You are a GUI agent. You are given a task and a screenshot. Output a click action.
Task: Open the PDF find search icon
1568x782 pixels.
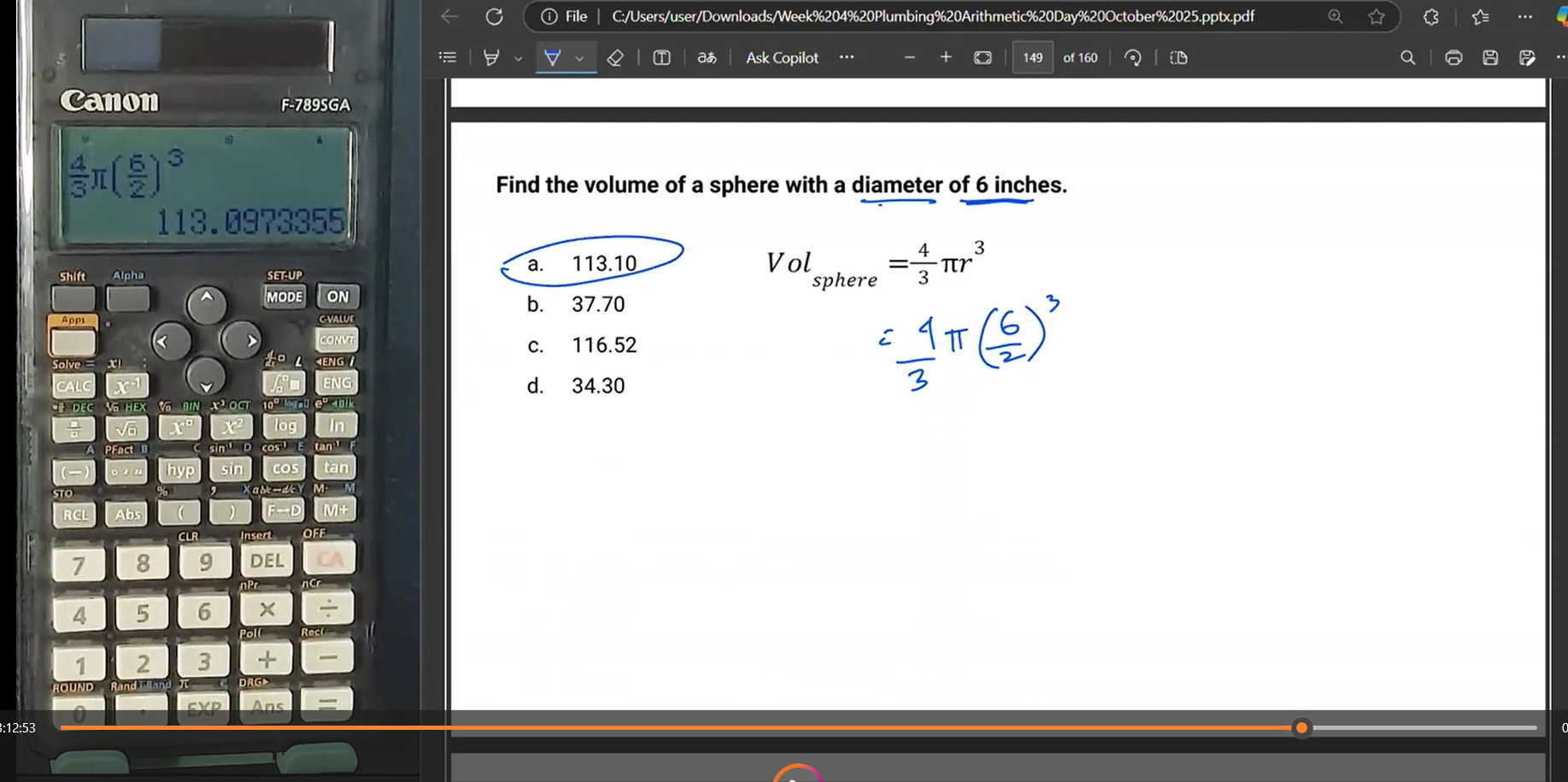coord(1407,57)
